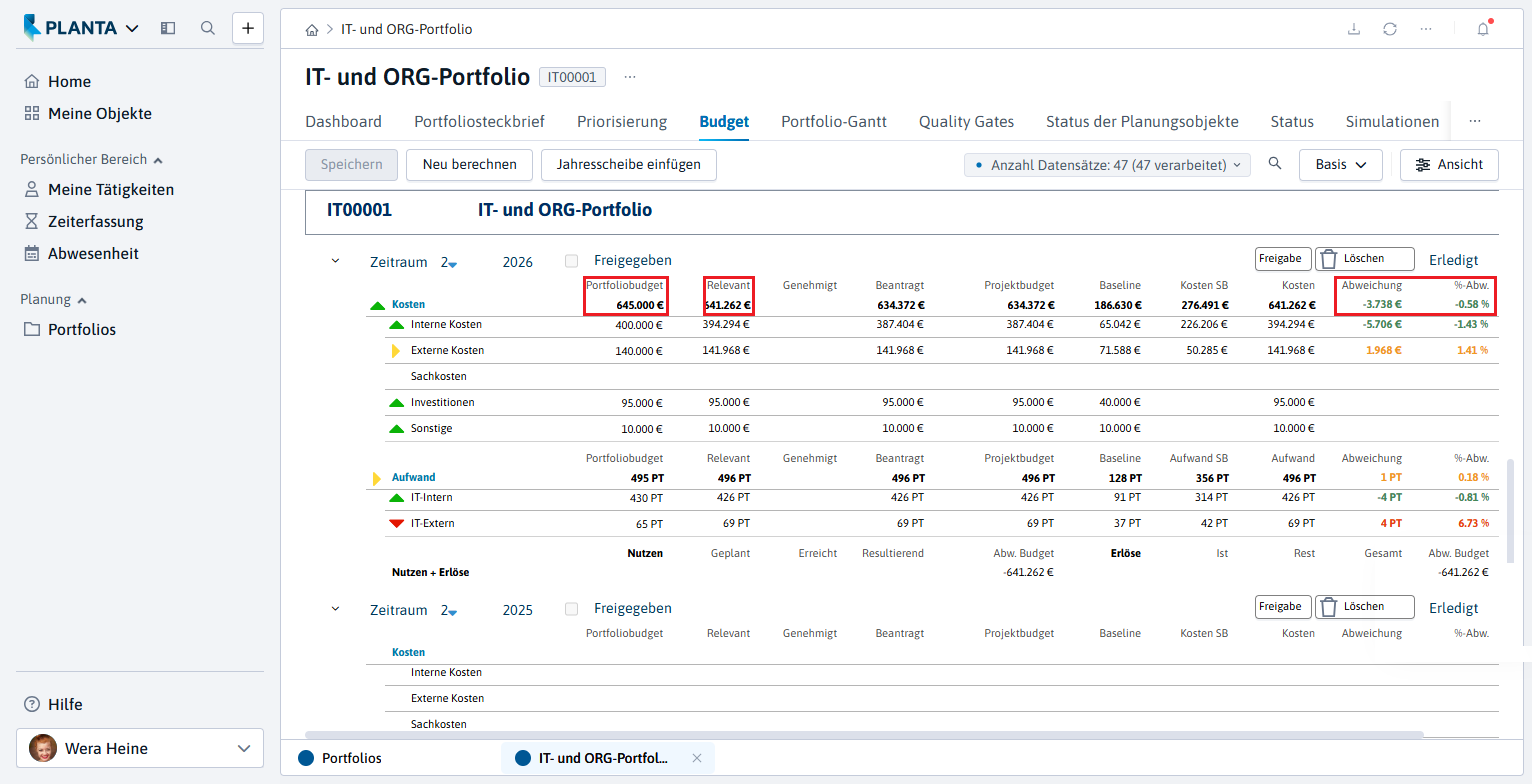Screen dimensions: 1532x784
Task: Refresh using the reload icon
Action: [1390, 29]
